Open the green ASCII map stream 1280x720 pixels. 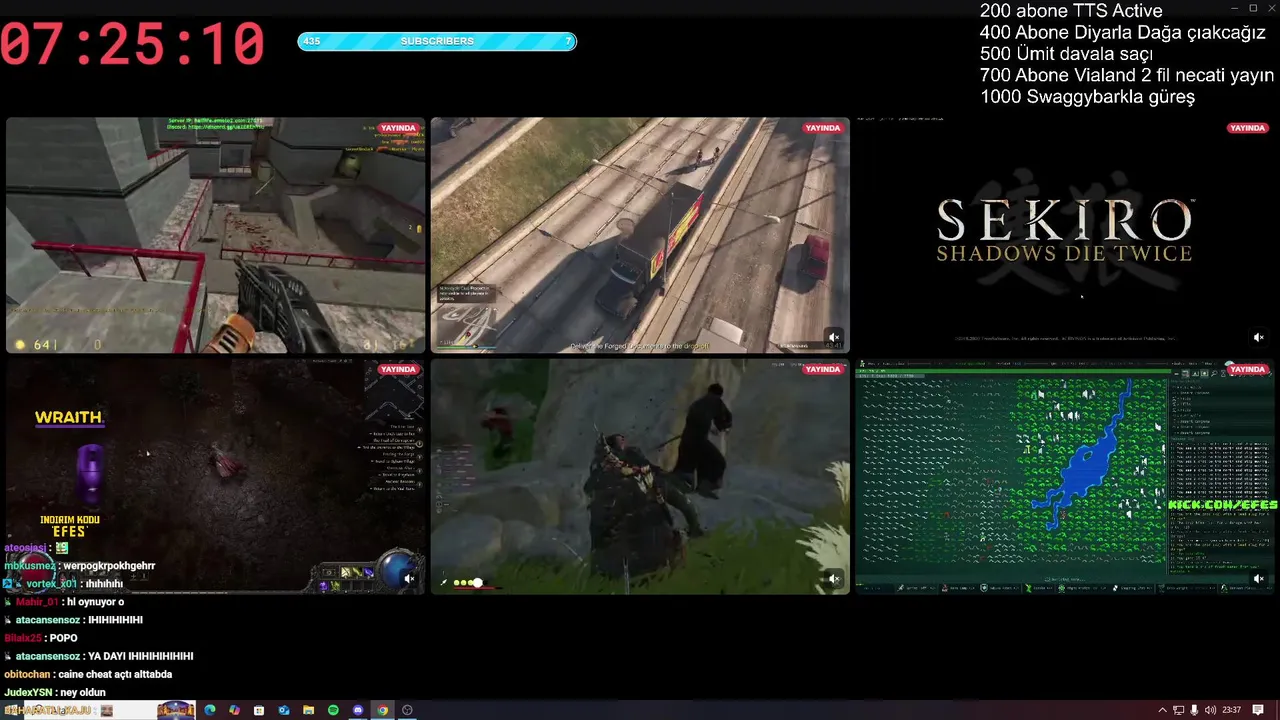(1065, 477)
